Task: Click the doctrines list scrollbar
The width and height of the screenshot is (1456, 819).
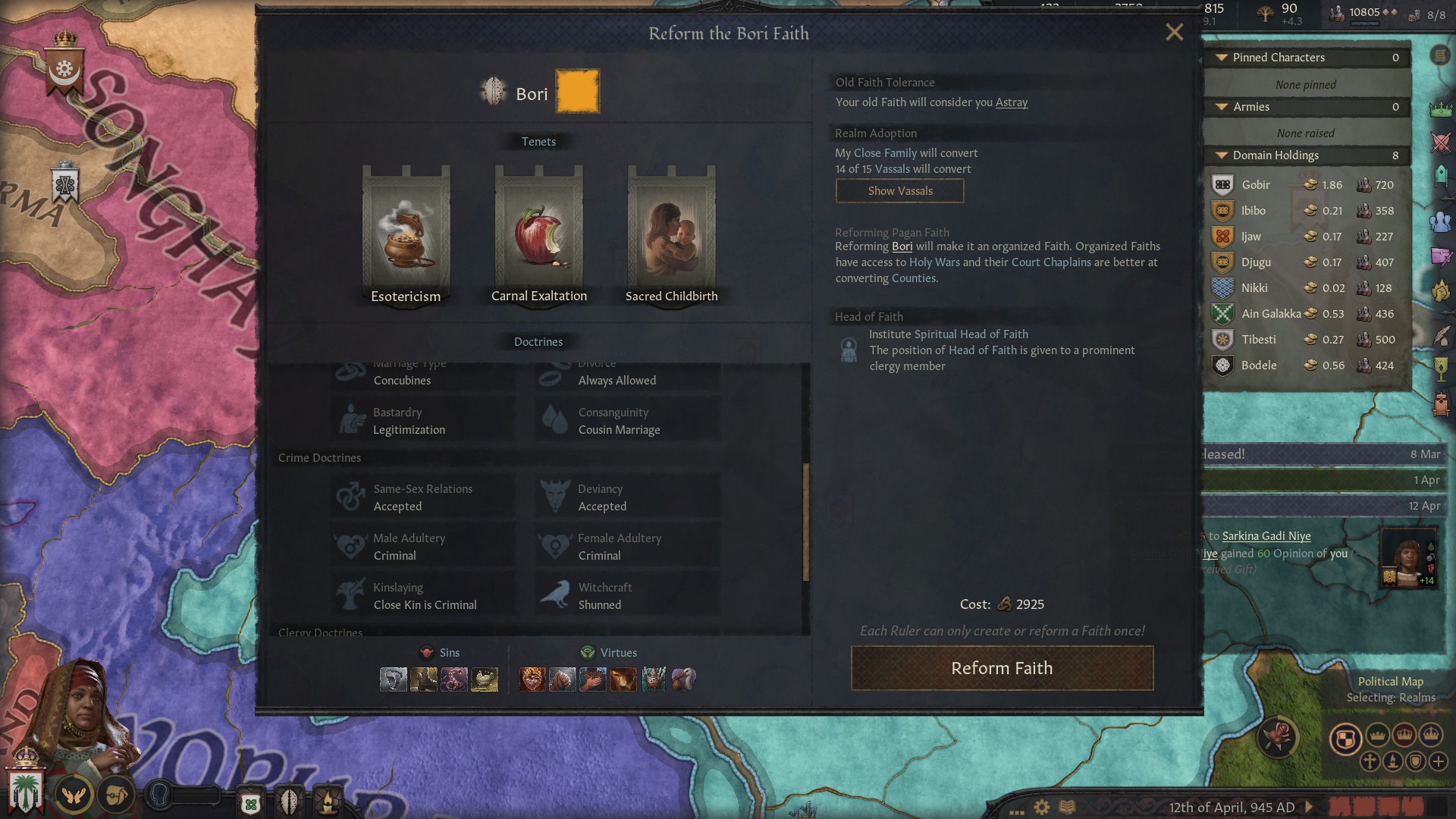Action: (805, 522)
